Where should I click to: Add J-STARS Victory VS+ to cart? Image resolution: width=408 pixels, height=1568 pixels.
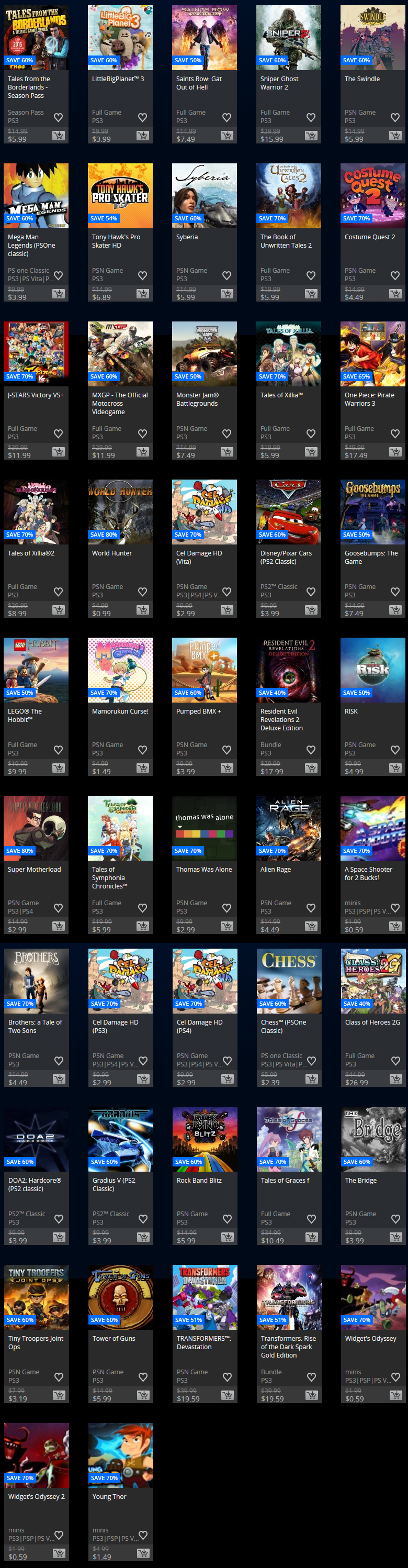59,452
